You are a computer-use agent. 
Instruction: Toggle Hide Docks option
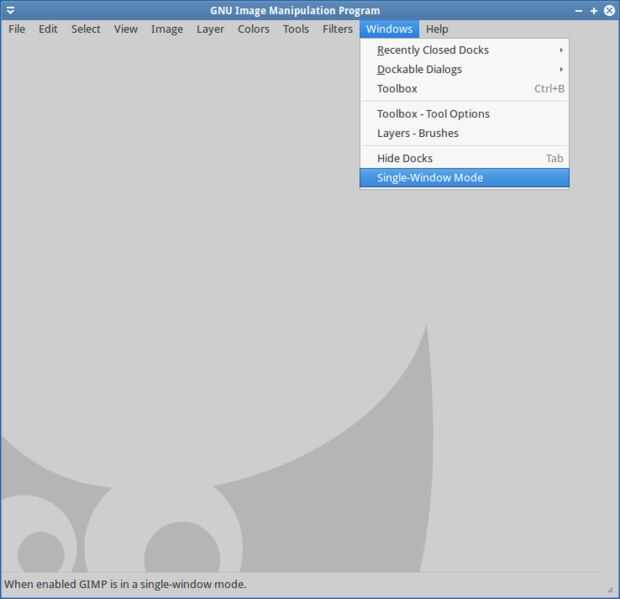465,158
